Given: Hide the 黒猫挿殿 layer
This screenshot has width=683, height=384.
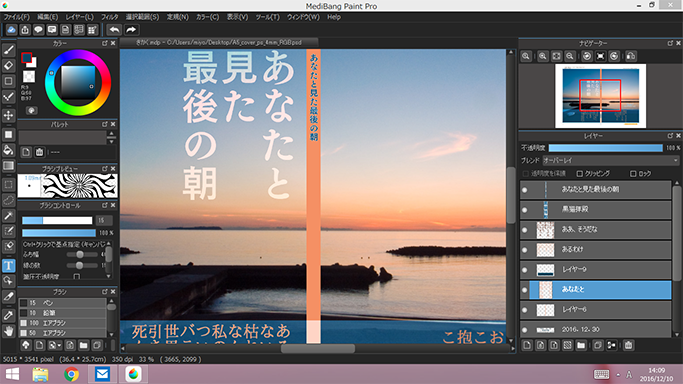Looking at the screenshot, I should pyautogui.click(x=525, y=209).
